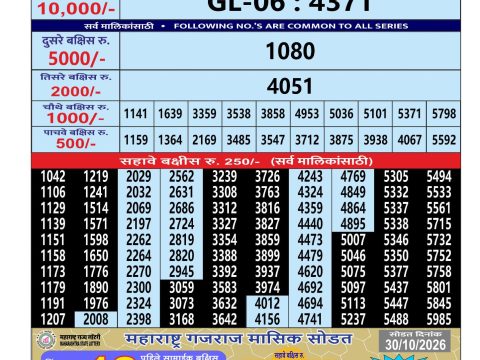Select fourth prize cell 1141
The image size is (480, 360).
coord(135,114)
